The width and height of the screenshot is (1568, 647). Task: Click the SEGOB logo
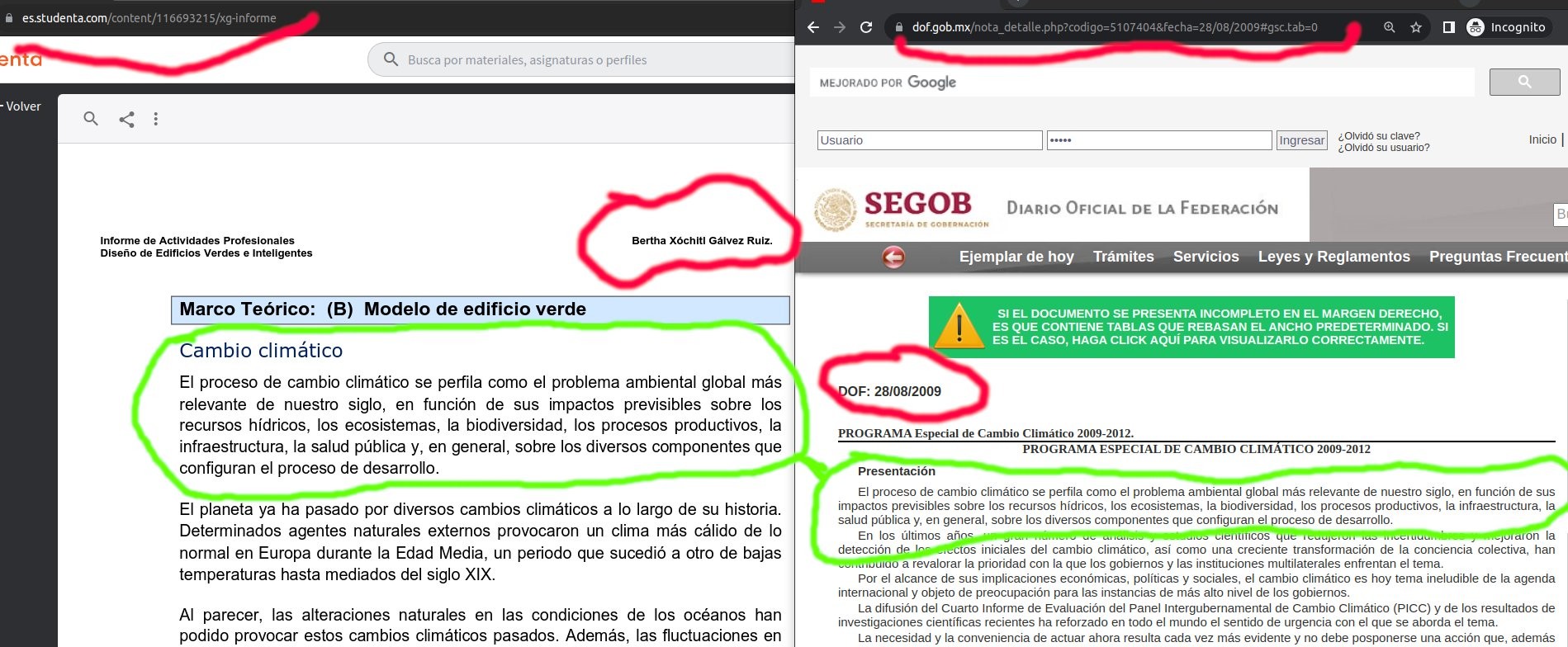click(902, 210)
